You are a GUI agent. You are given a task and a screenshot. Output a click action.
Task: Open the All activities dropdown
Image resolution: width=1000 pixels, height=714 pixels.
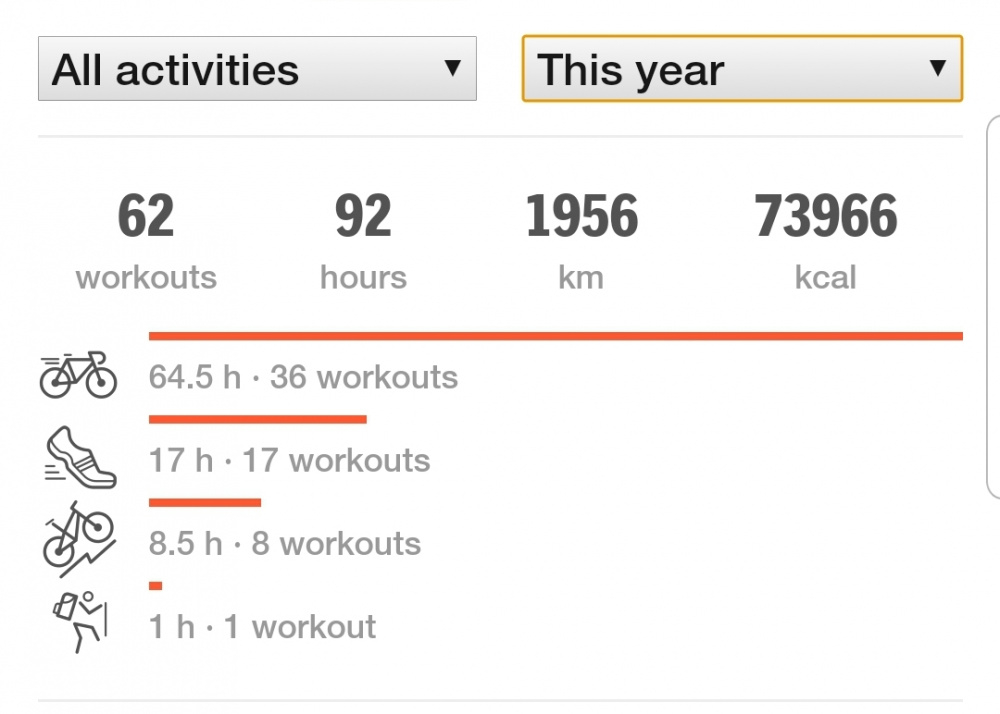[x=257, y=69]
